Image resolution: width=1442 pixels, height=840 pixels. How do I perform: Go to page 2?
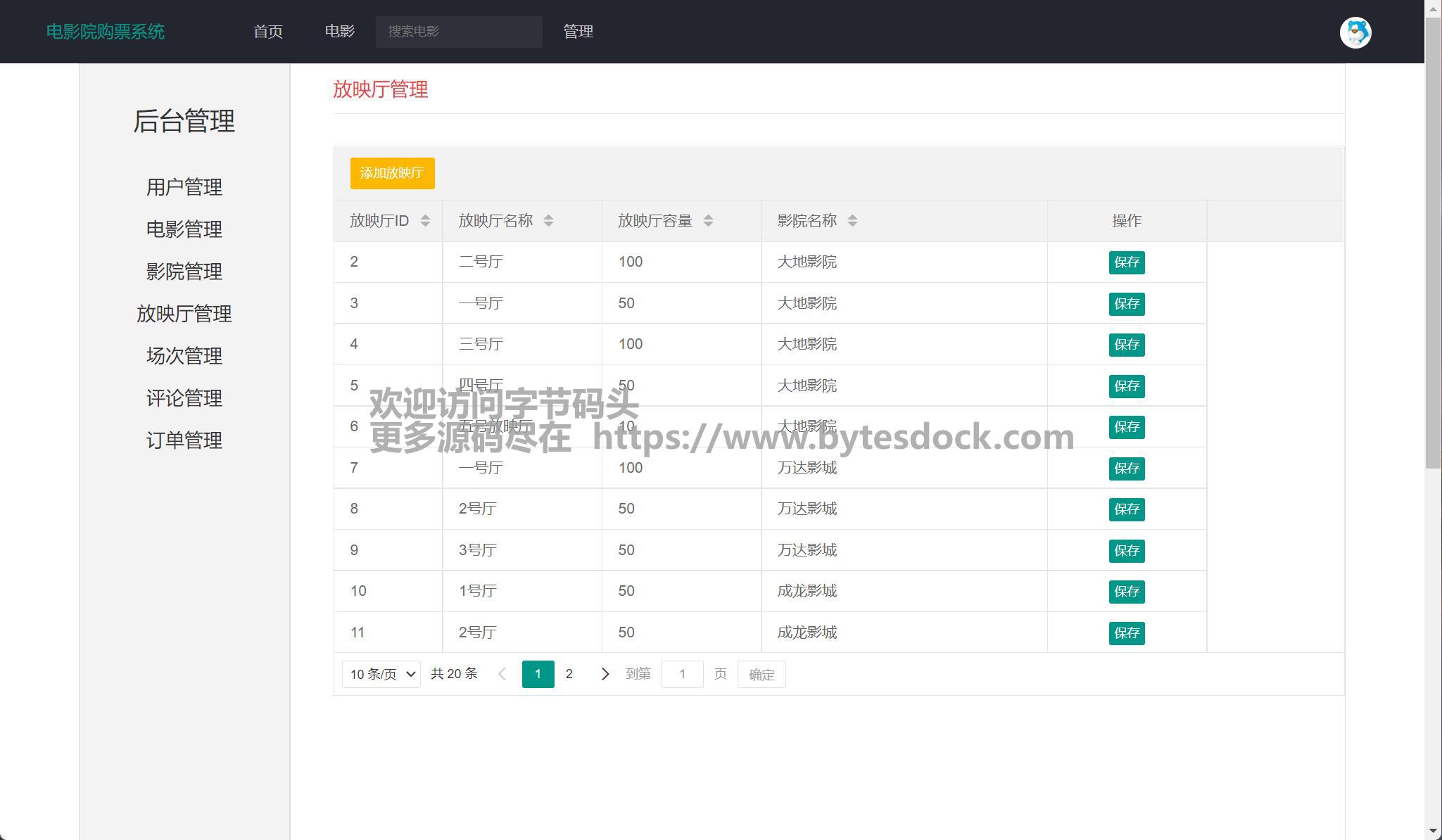569,674
